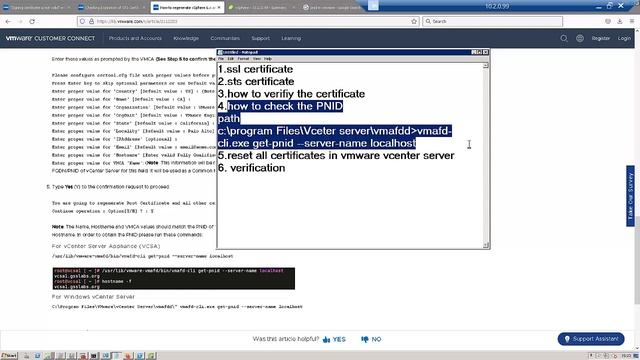Click the Register link

601,38
